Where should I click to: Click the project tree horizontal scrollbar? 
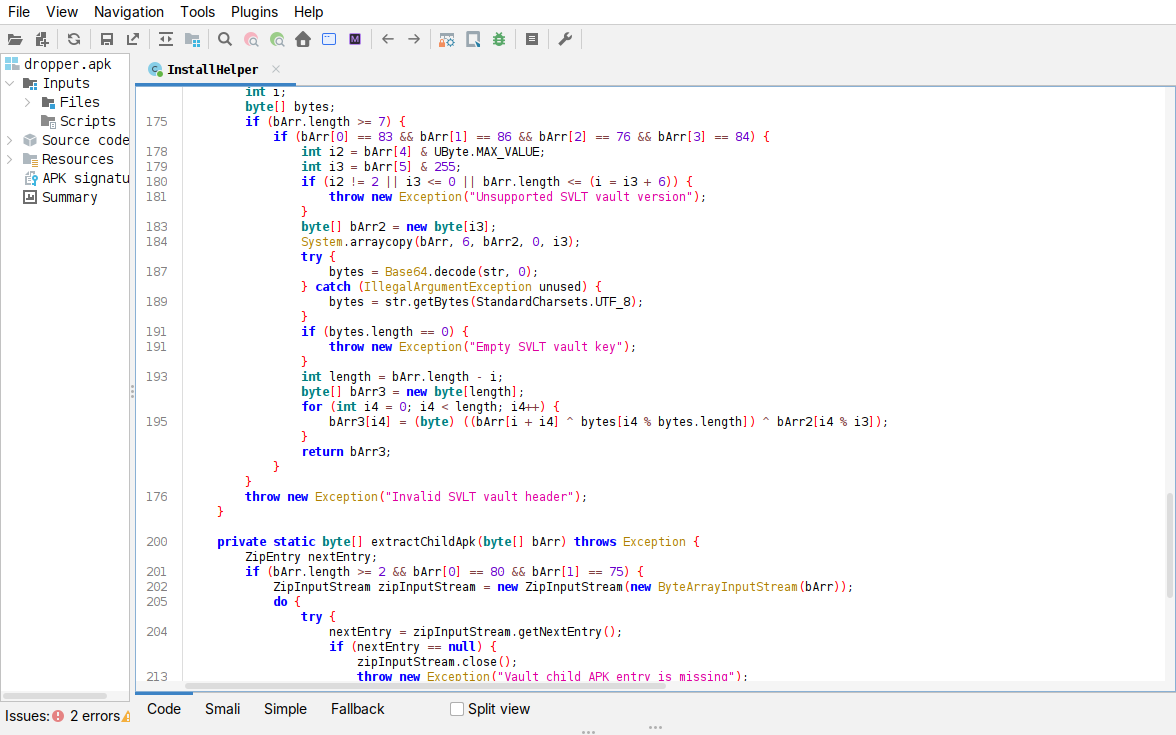click(x=55, y=696)
